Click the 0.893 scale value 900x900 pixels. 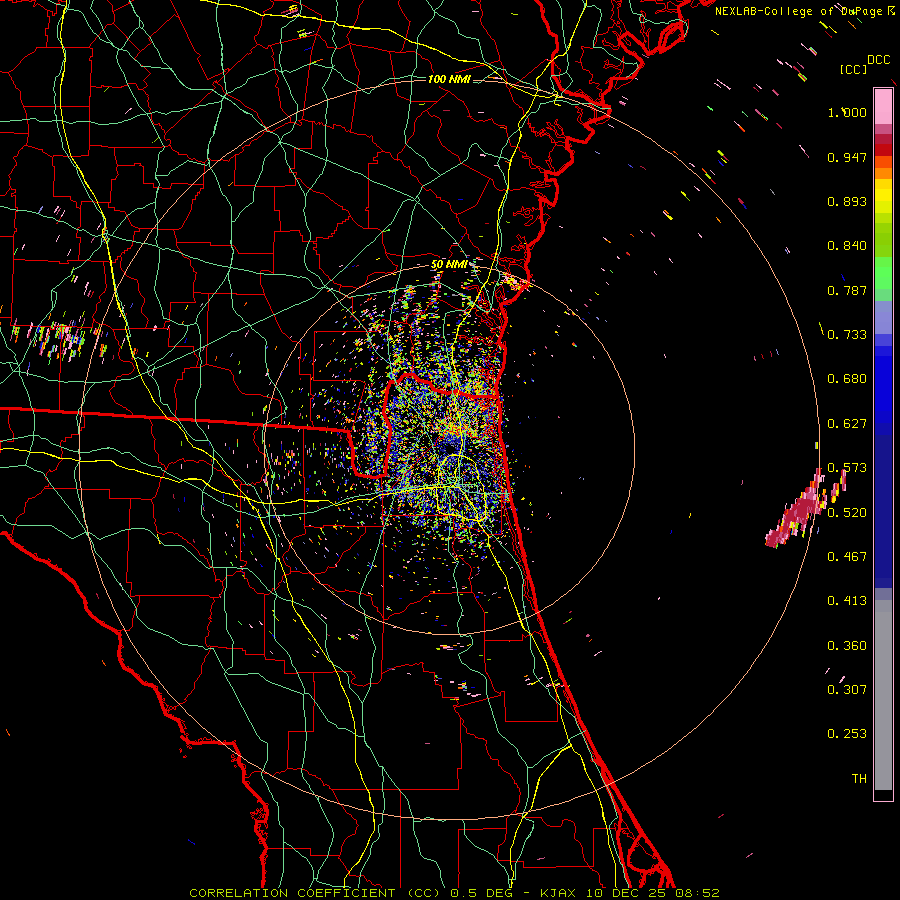tap(847, 201)
